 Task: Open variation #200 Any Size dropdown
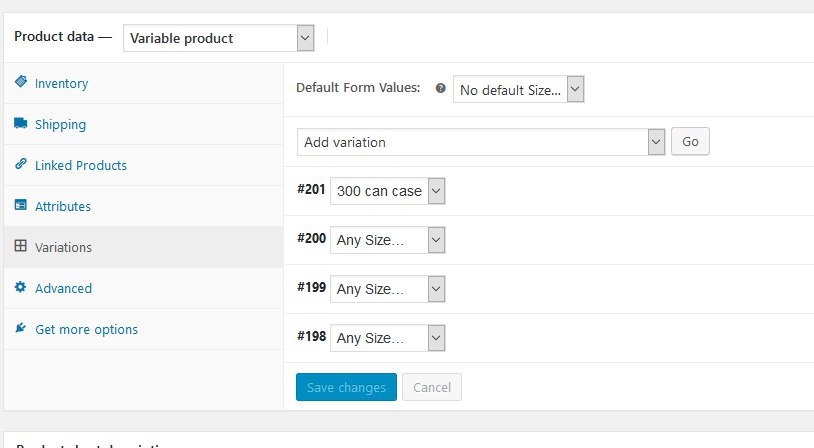pyautogui.click(x=387, y=240)
